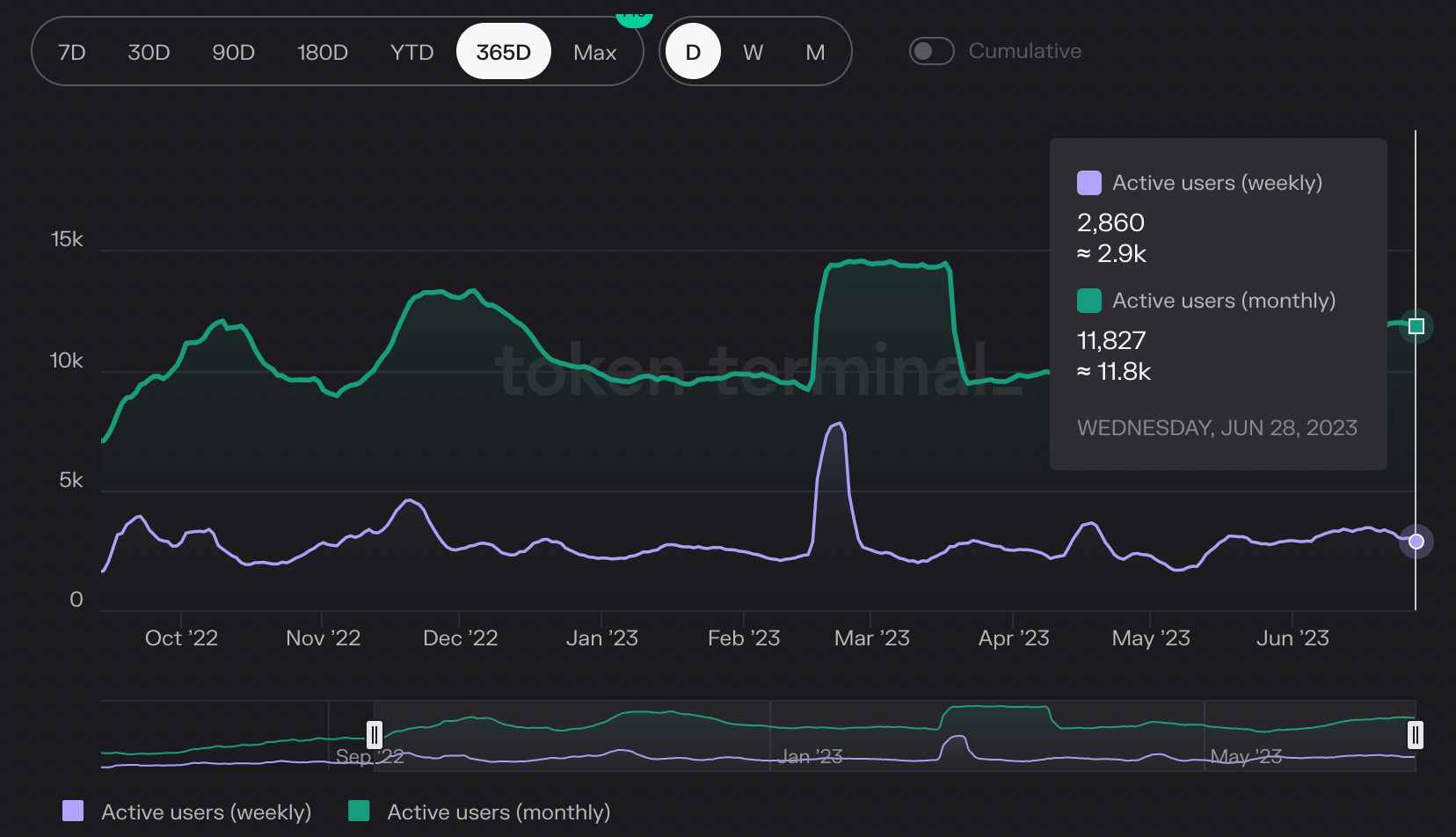Switch to the 30D time range
The width and height of the screenshot is (1456, 837).
(149, 53)
